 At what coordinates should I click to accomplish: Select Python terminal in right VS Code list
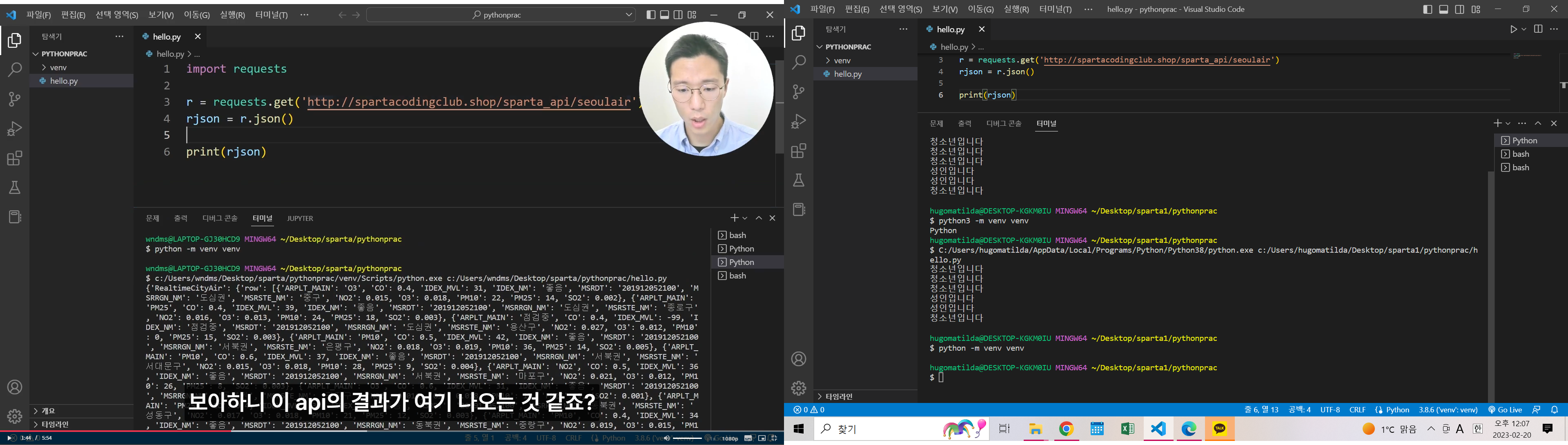[1531, 140]
